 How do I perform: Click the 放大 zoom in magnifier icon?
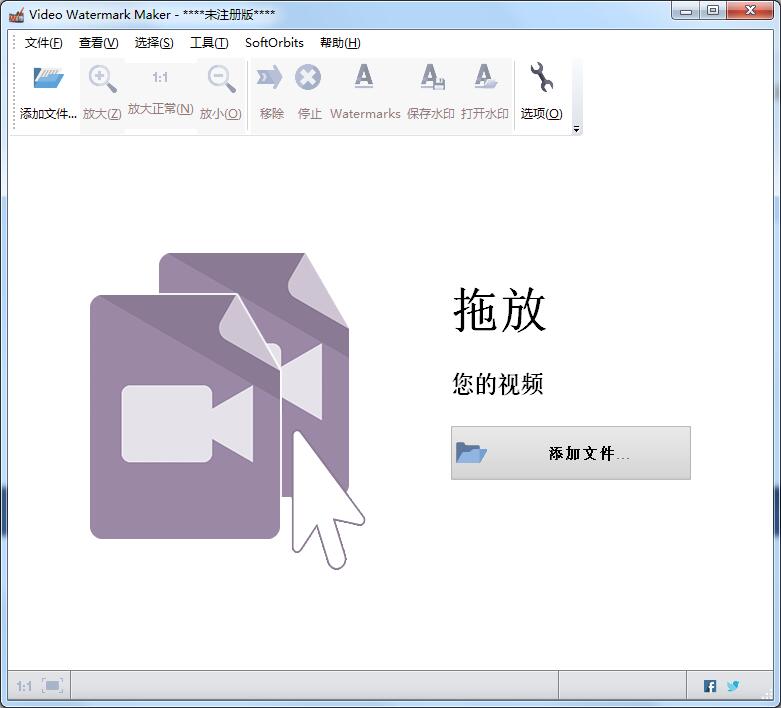point(102,79)
